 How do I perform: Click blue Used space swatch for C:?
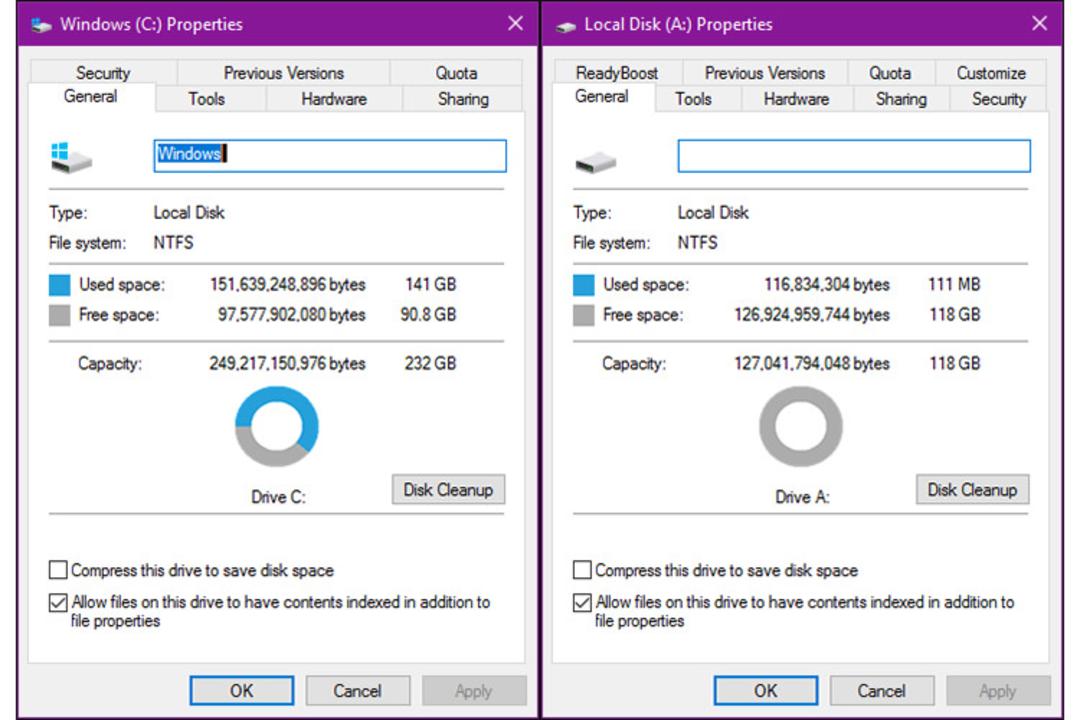point(59,285)
